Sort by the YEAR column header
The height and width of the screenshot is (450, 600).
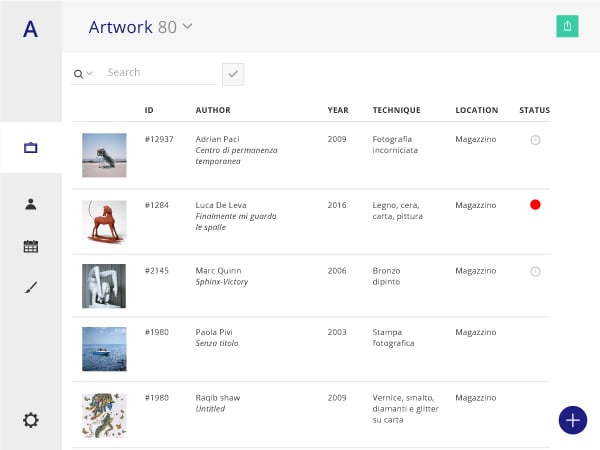338,110
